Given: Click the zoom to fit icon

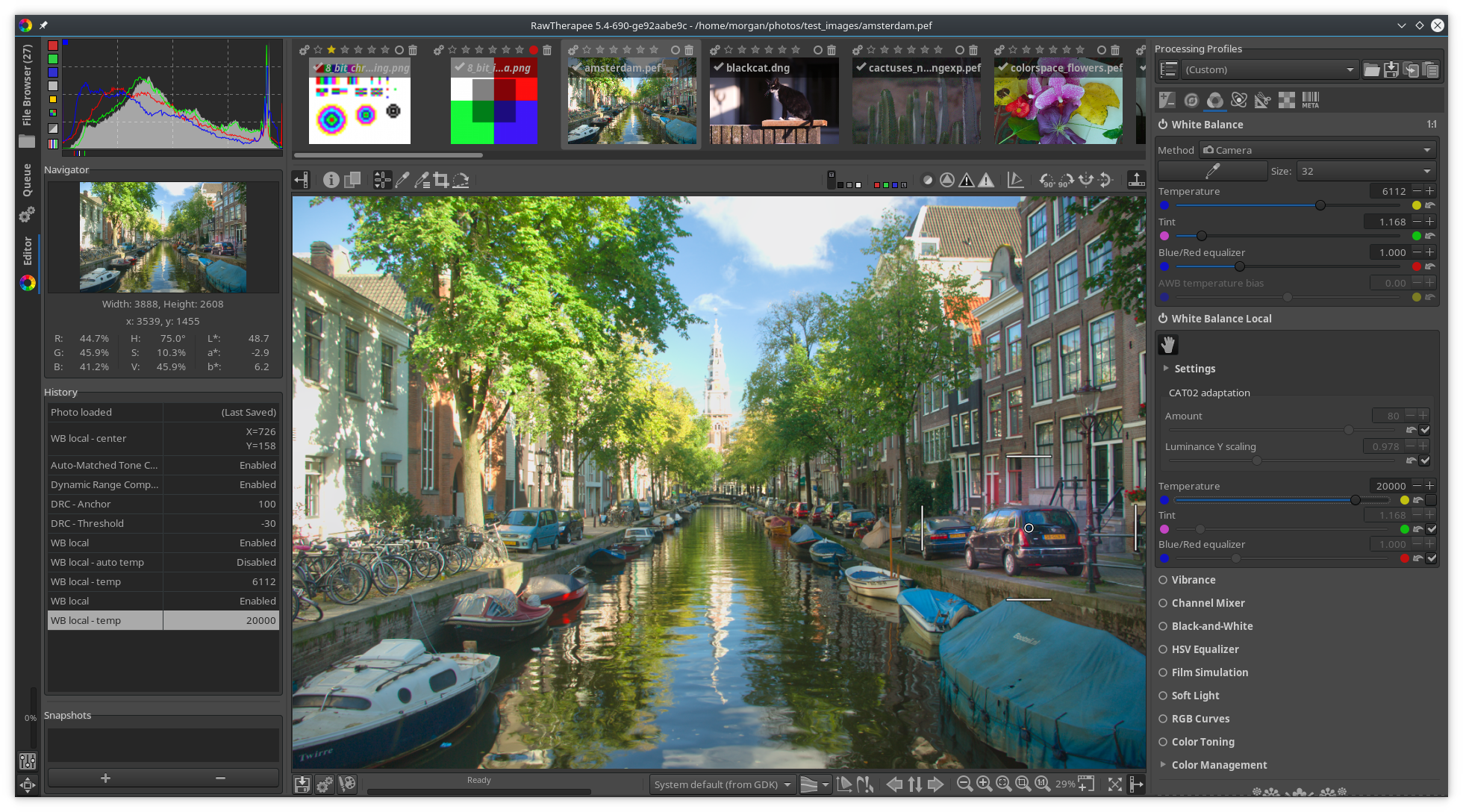Looking at the screenshot, I should point(1004,784).
